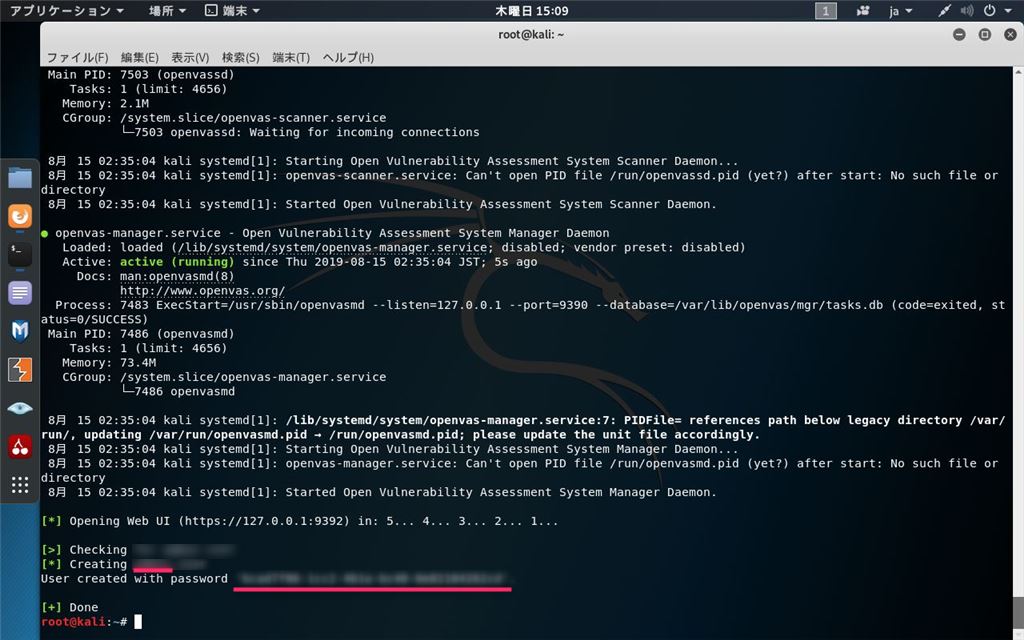Open the text notes icon in dock
Screen dimensions: 1024x640
coord(20,293)
